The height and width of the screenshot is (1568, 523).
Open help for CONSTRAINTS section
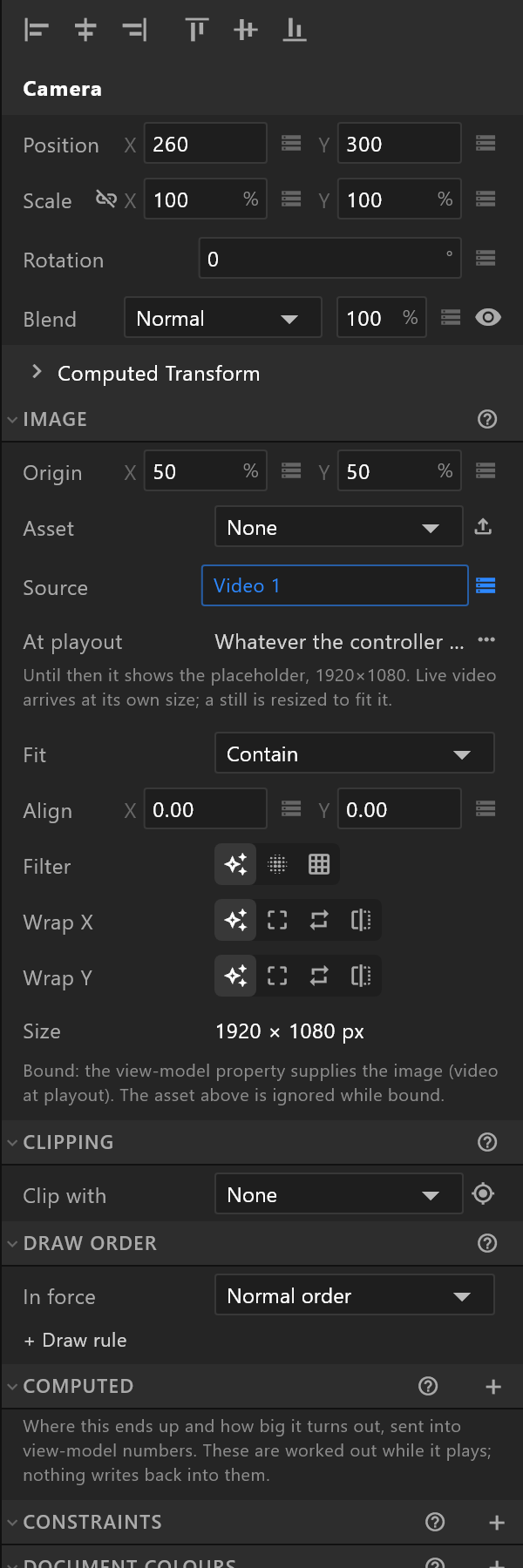tap(435, 1522)
